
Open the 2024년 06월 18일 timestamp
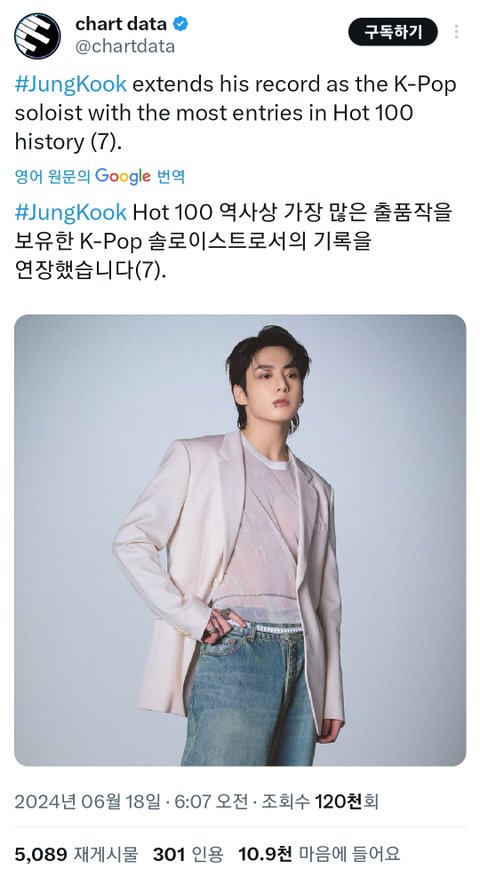point(87,801)
